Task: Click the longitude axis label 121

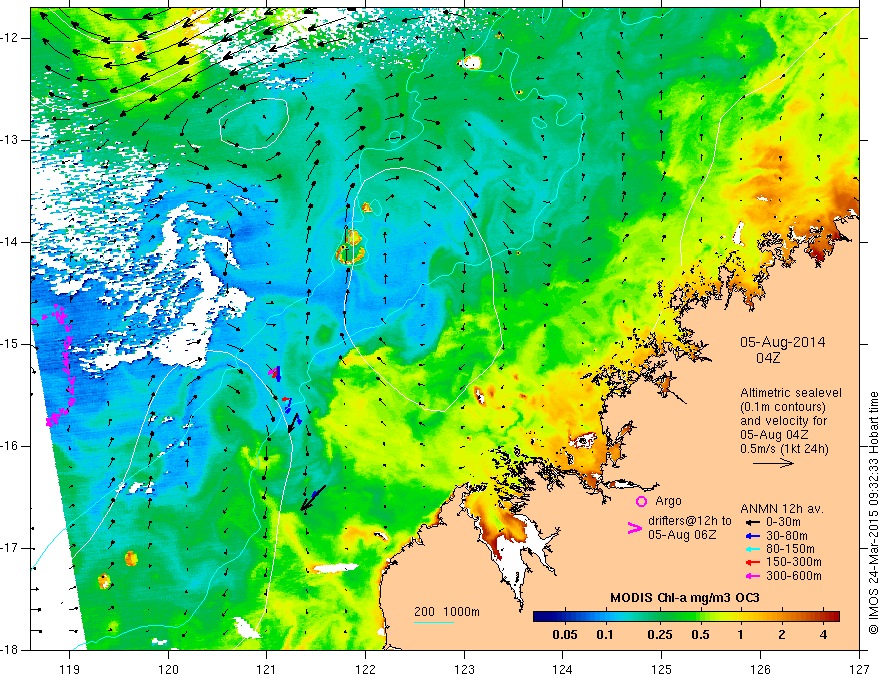Action: click(x=267, y=669)
